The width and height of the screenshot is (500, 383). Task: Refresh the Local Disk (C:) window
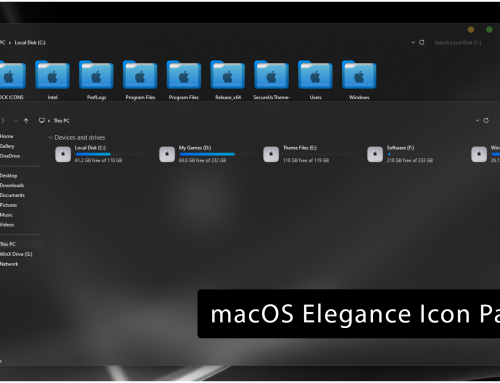pos(422,42)
